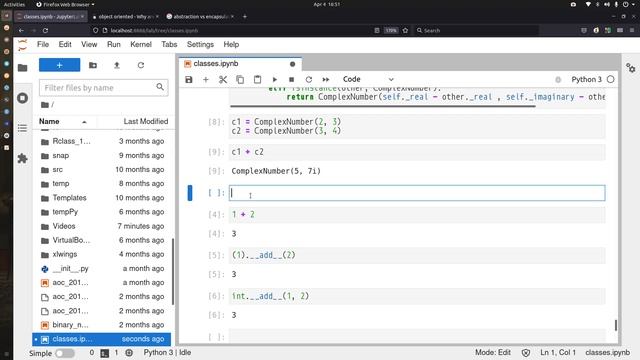Click the file browser scrollbar thumb
This screenshot has width=640, height=360.
pyautogui.click(x=173, y=272)
